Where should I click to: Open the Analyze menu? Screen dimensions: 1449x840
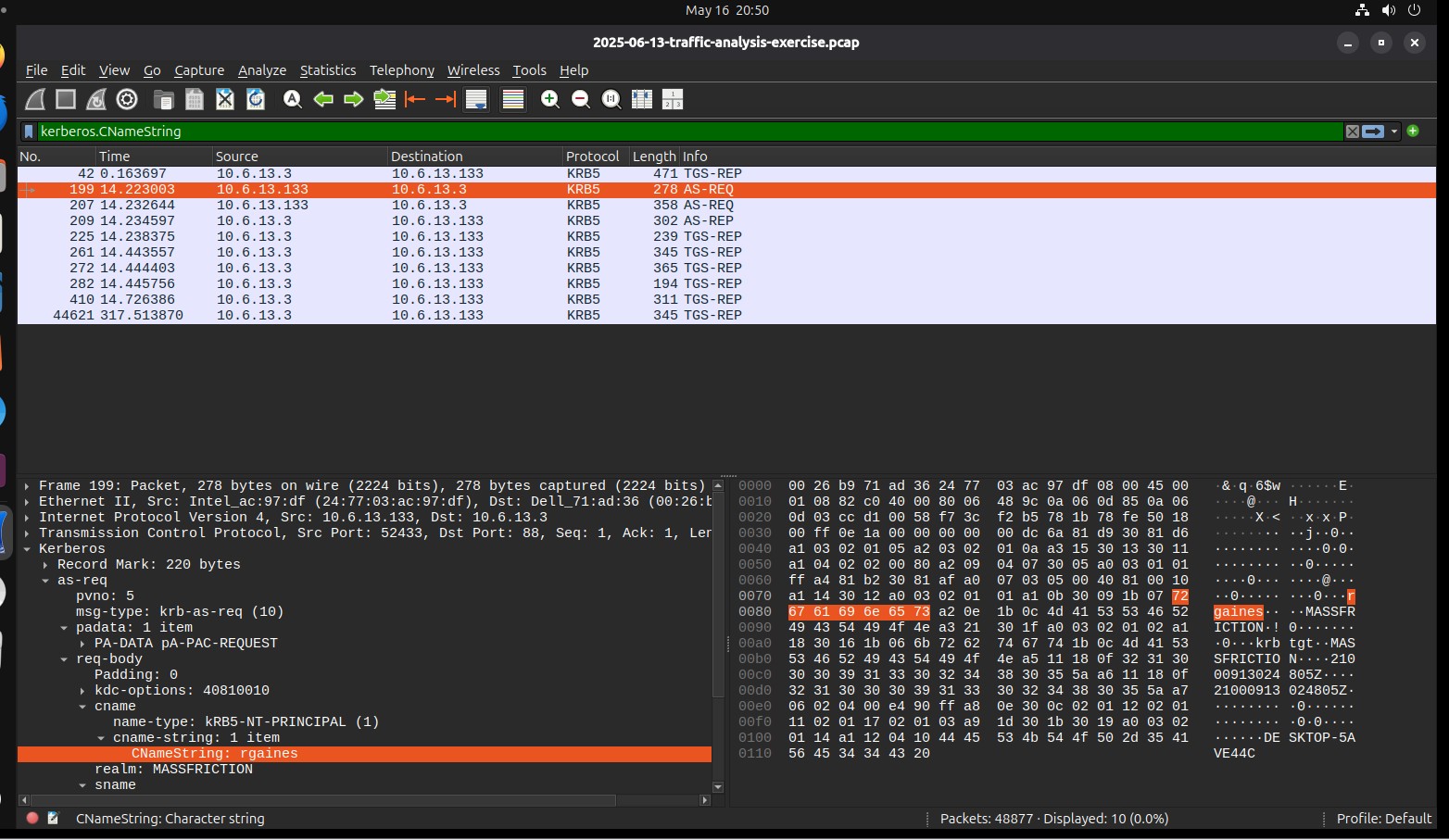point(262,70)
